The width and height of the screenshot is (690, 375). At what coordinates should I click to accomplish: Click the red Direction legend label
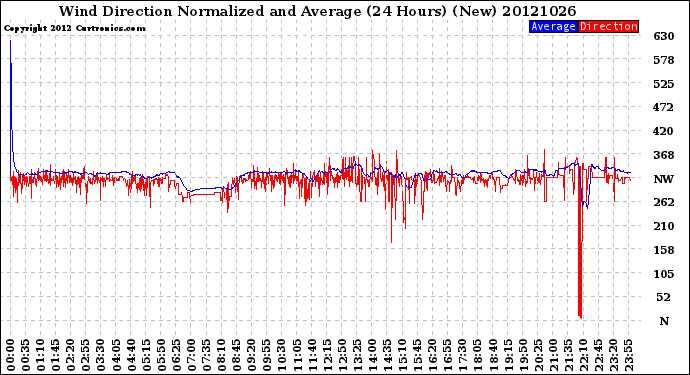pyautogui.click(x=608, y=26)
